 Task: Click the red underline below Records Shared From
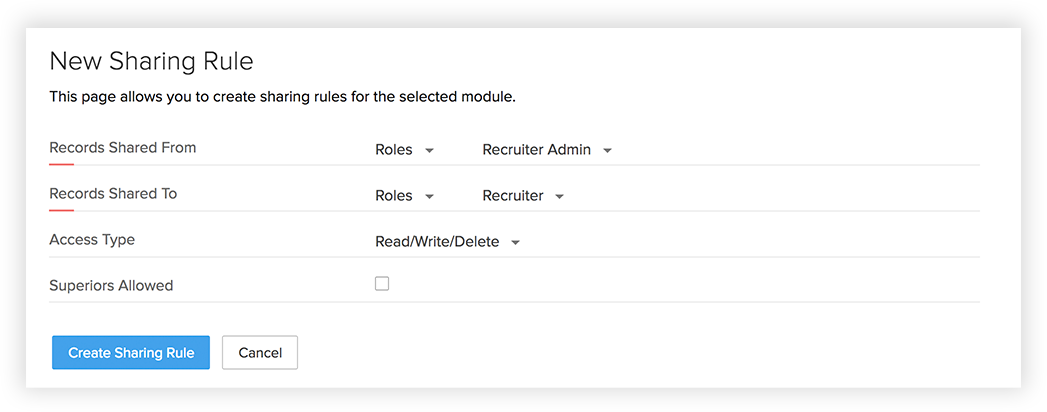(62, 164)
